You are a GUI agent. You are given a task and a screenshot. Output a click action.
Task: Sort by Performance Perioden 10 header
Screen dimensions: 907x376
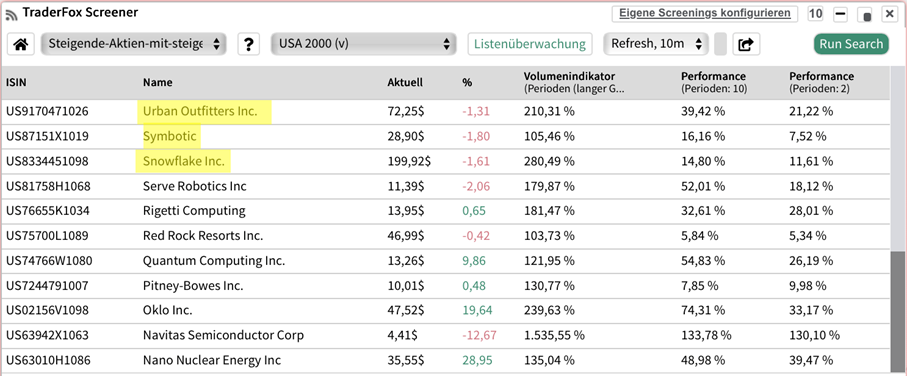point(713,83)
